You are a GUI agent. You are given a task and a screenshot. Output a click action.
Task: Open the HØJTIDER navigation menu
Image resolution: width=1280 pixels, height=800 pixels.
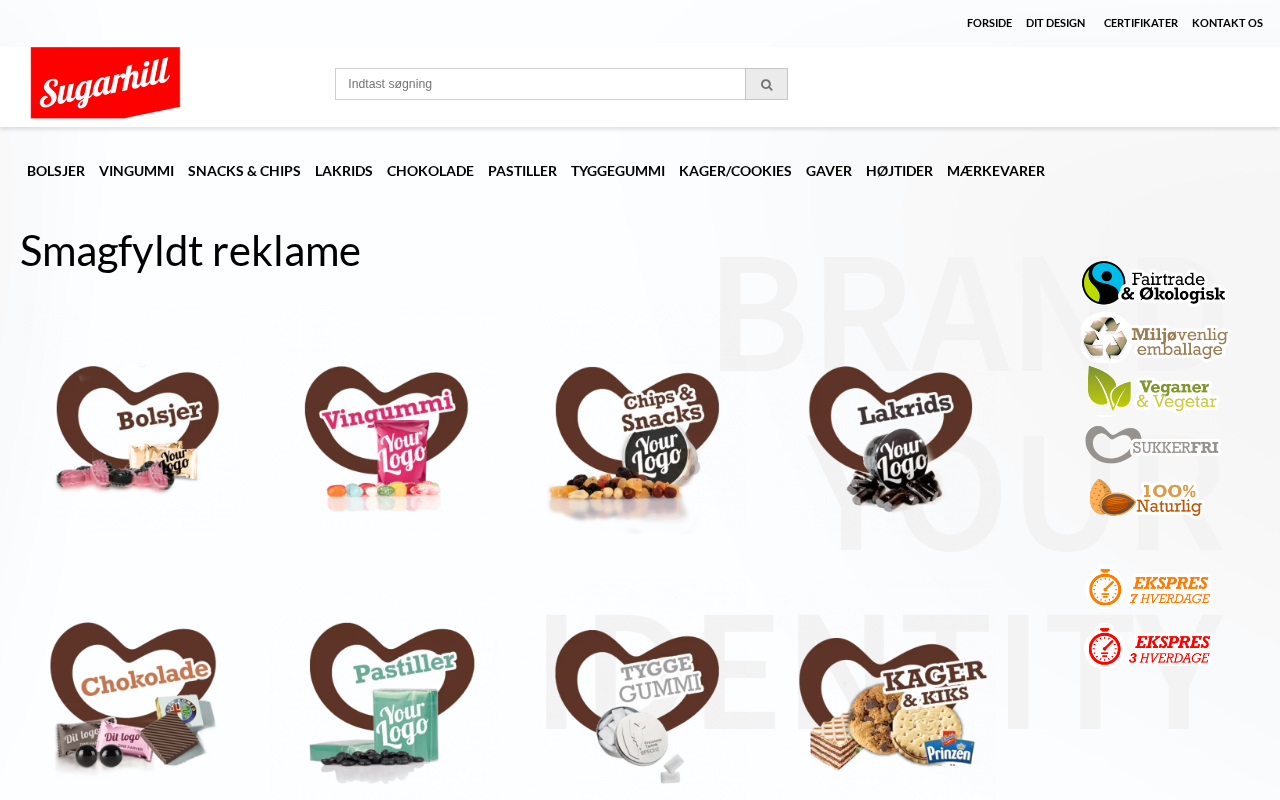(x=899, y=171)
